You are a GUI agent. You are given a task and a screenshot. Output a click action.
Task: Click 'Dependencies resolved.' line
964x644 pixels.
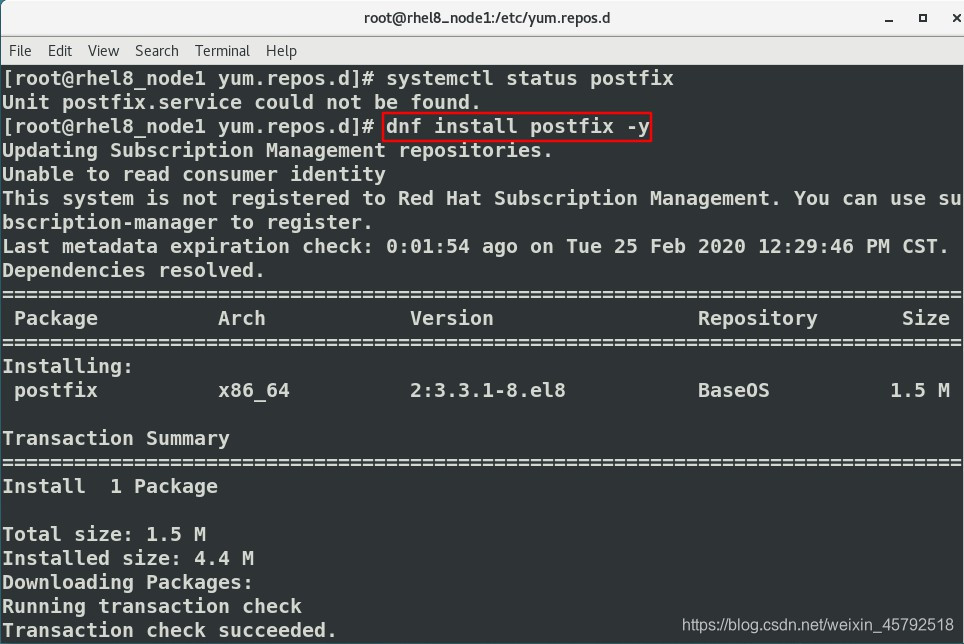(133, 270)
